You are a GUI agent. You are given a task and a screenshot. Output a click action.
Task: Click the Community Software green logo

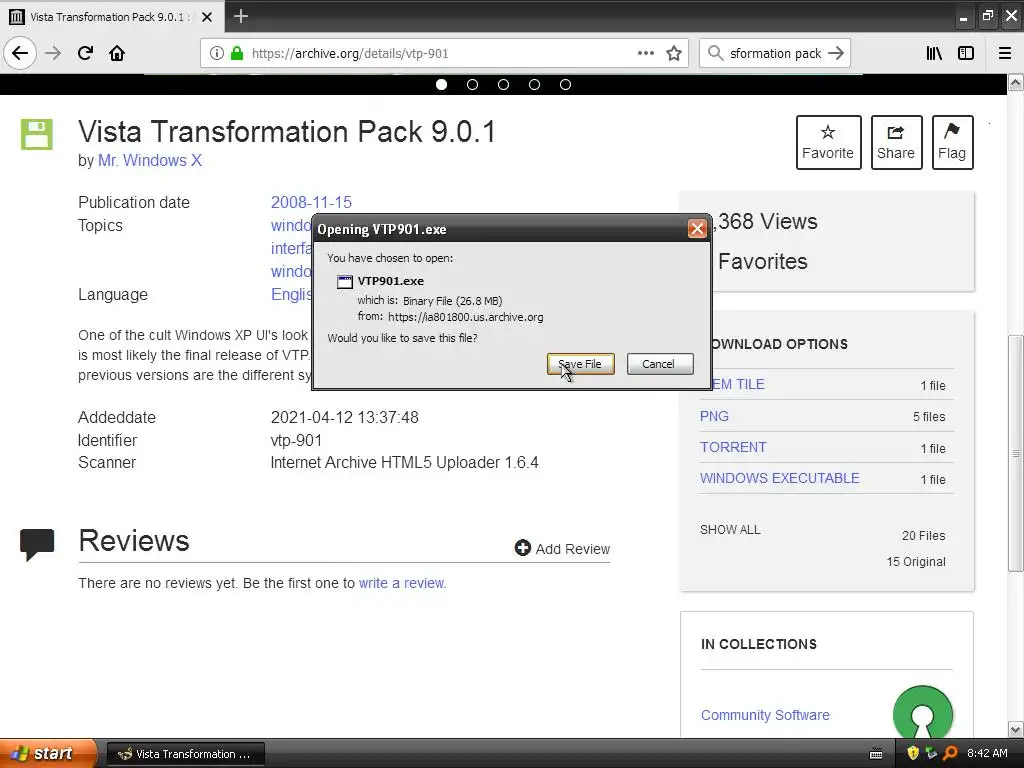pos(922,712)
